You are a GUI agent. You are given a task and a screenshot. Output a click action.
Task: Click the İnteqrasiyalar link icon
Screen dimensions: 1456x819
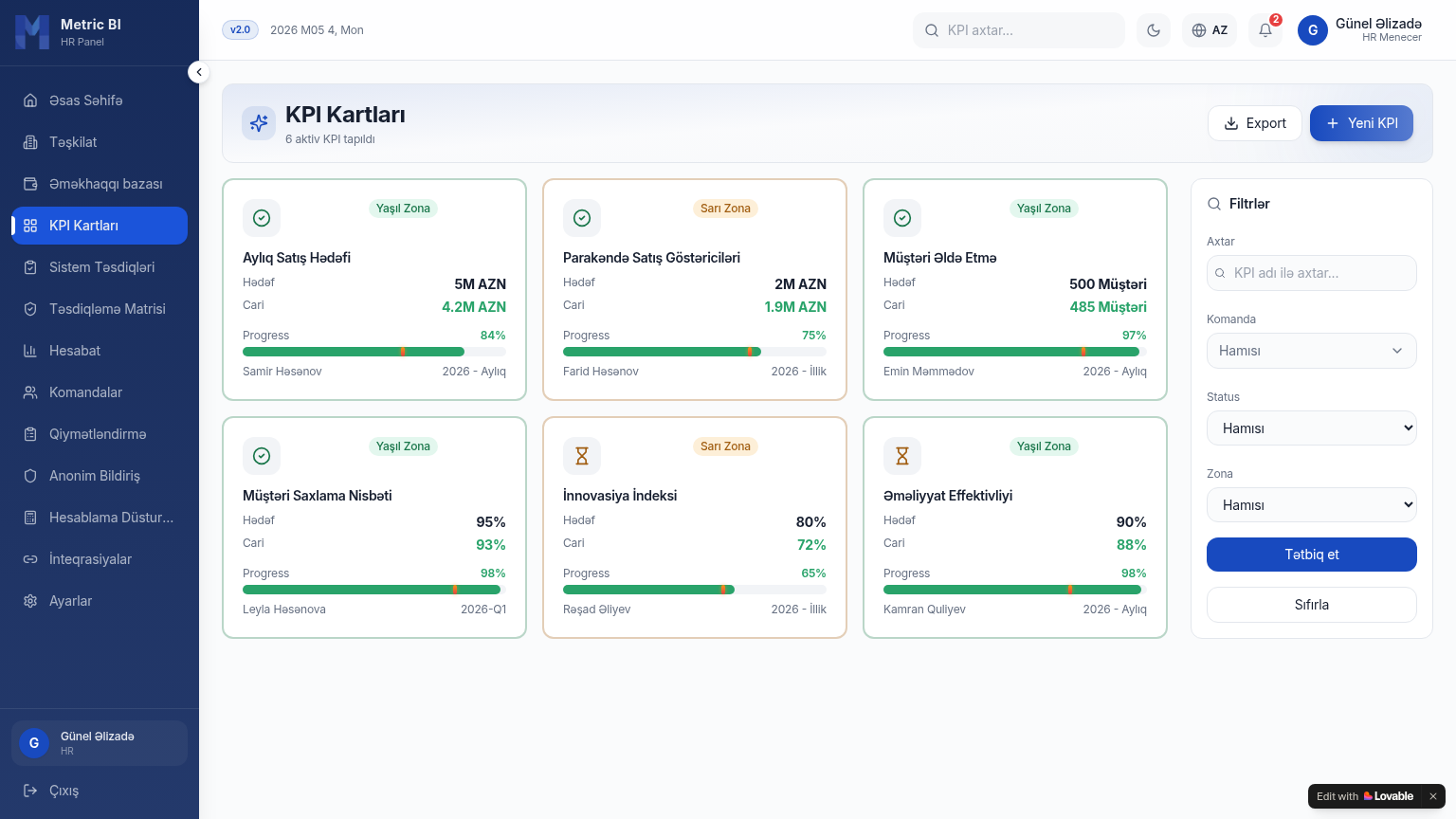[30, 559]
